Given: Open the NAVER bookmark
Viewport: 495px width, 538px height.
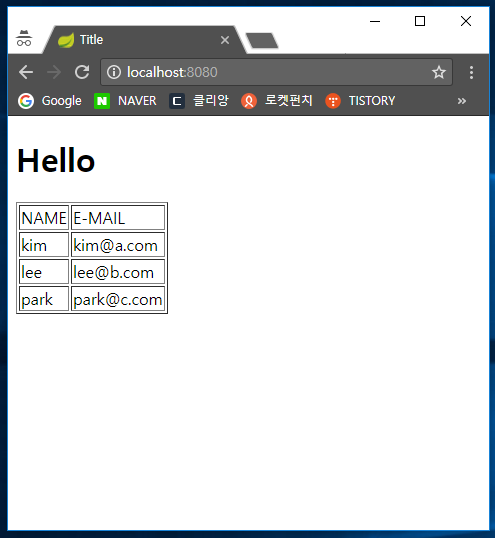Looking at the screenshot, I should pyautogui.click(x=125, y=101).
